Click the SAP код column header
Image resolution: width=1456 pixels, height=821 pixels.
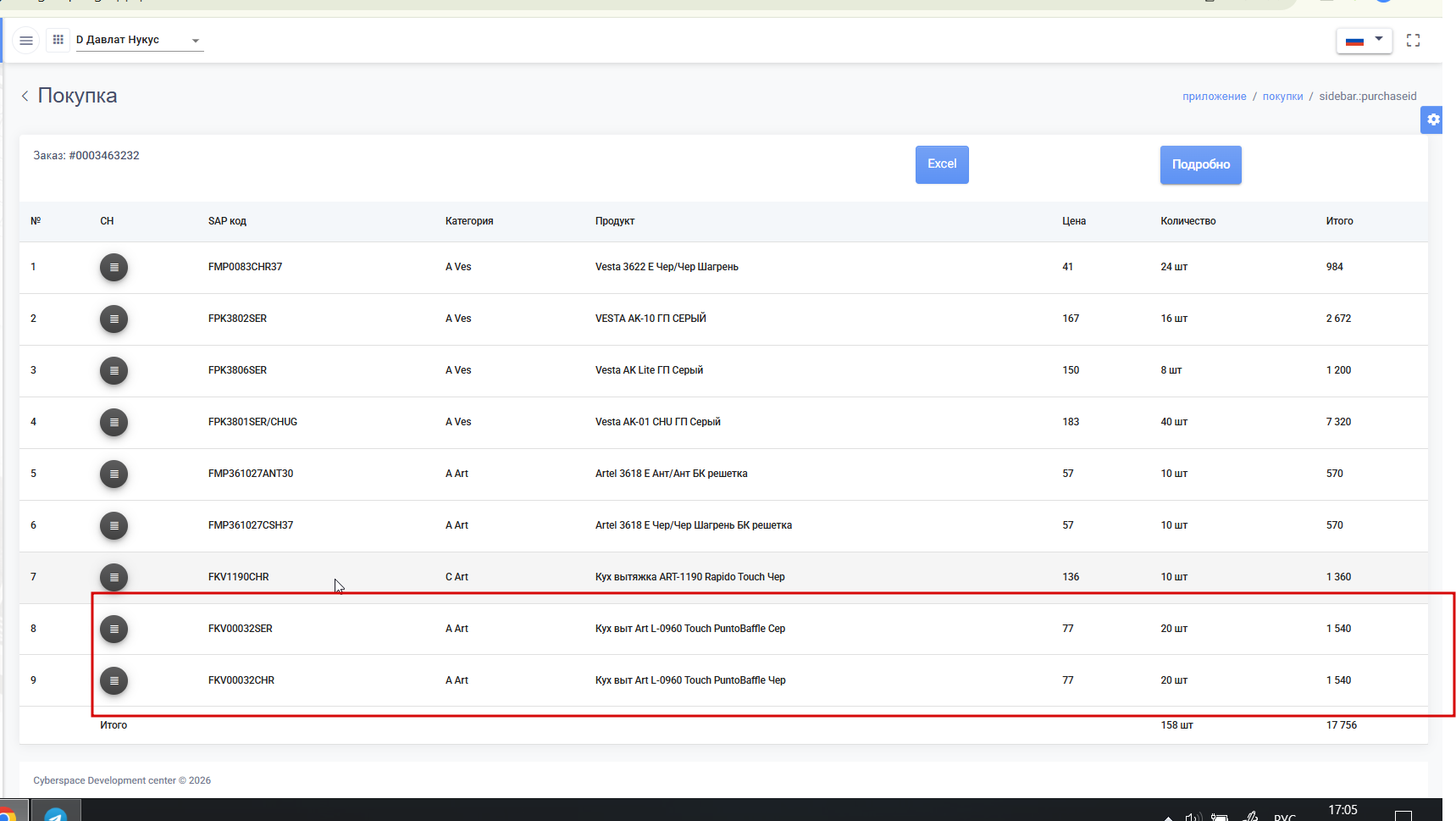[227, 221]
